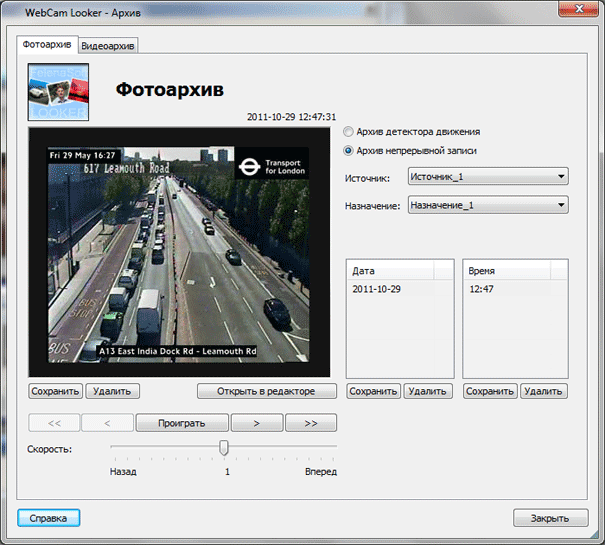Jump to end with >> button
Viewport: 605px width, 545px height.
click(310, 423)
